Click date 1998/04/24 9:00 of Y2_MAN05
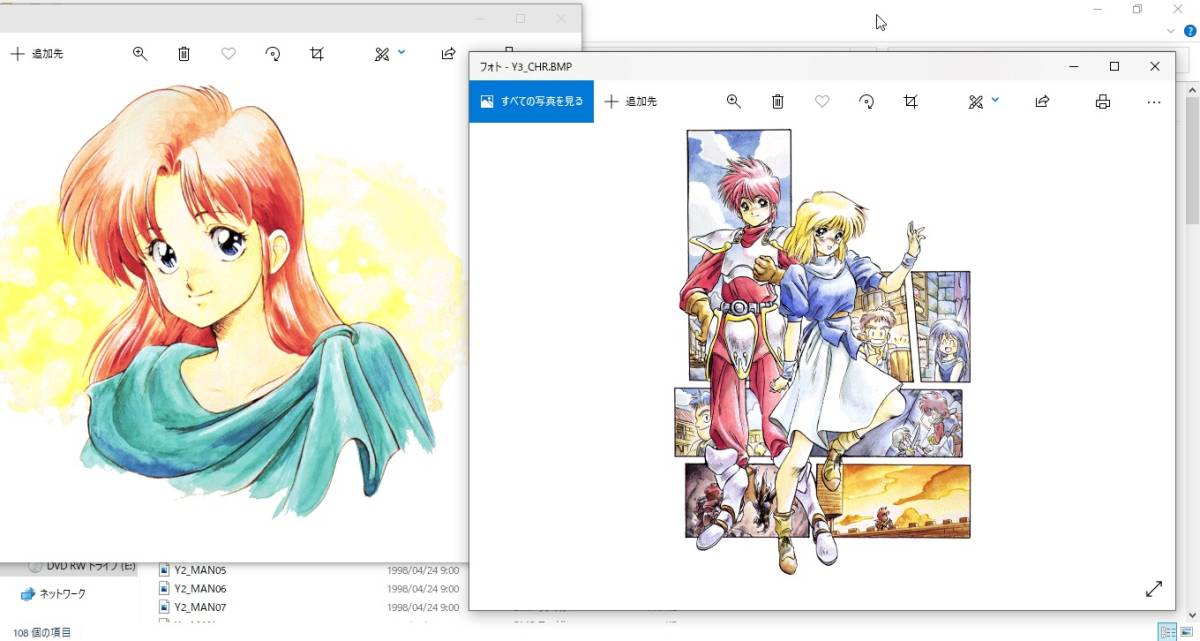The image size is (1200, 641). pyautogui.click(x=423, y=570)
